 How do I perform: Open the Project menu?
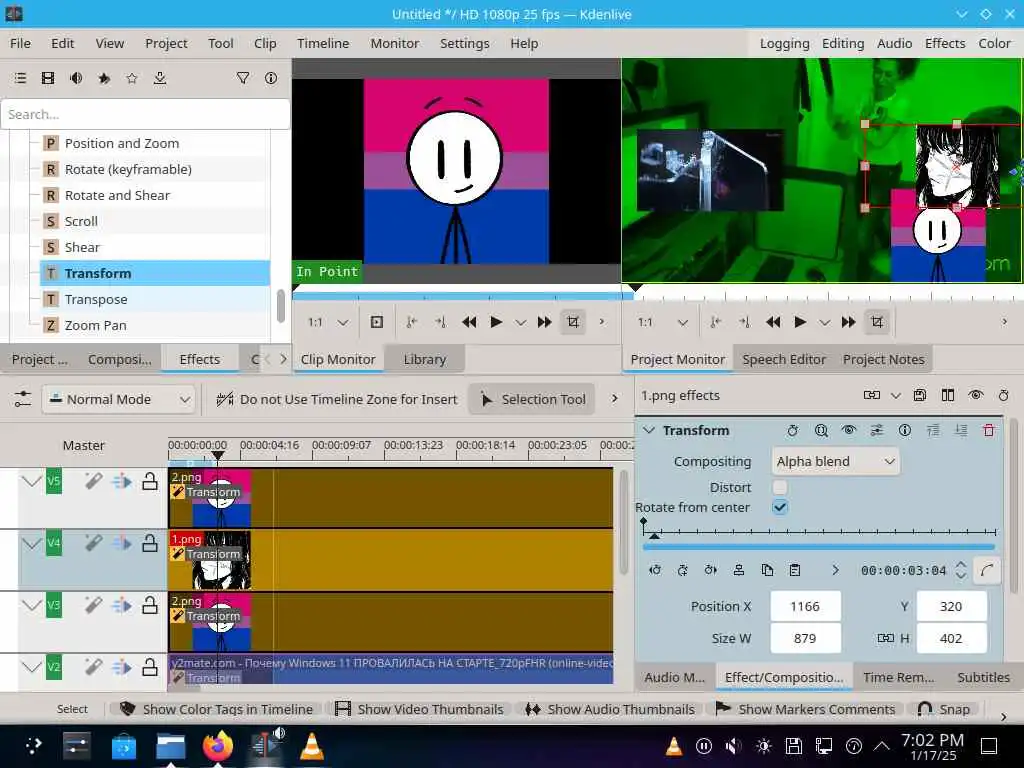pyautogui.click(x=166, y=43)
